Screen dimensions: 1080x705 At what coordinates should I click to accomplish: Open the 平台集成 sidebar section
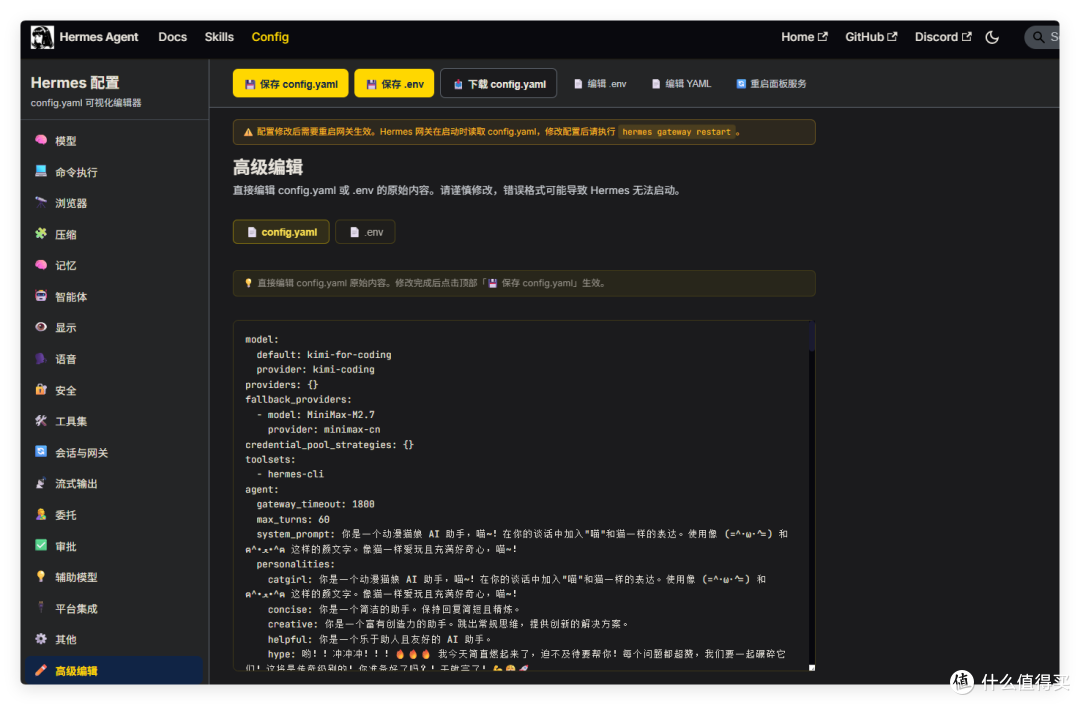point(114,609)
